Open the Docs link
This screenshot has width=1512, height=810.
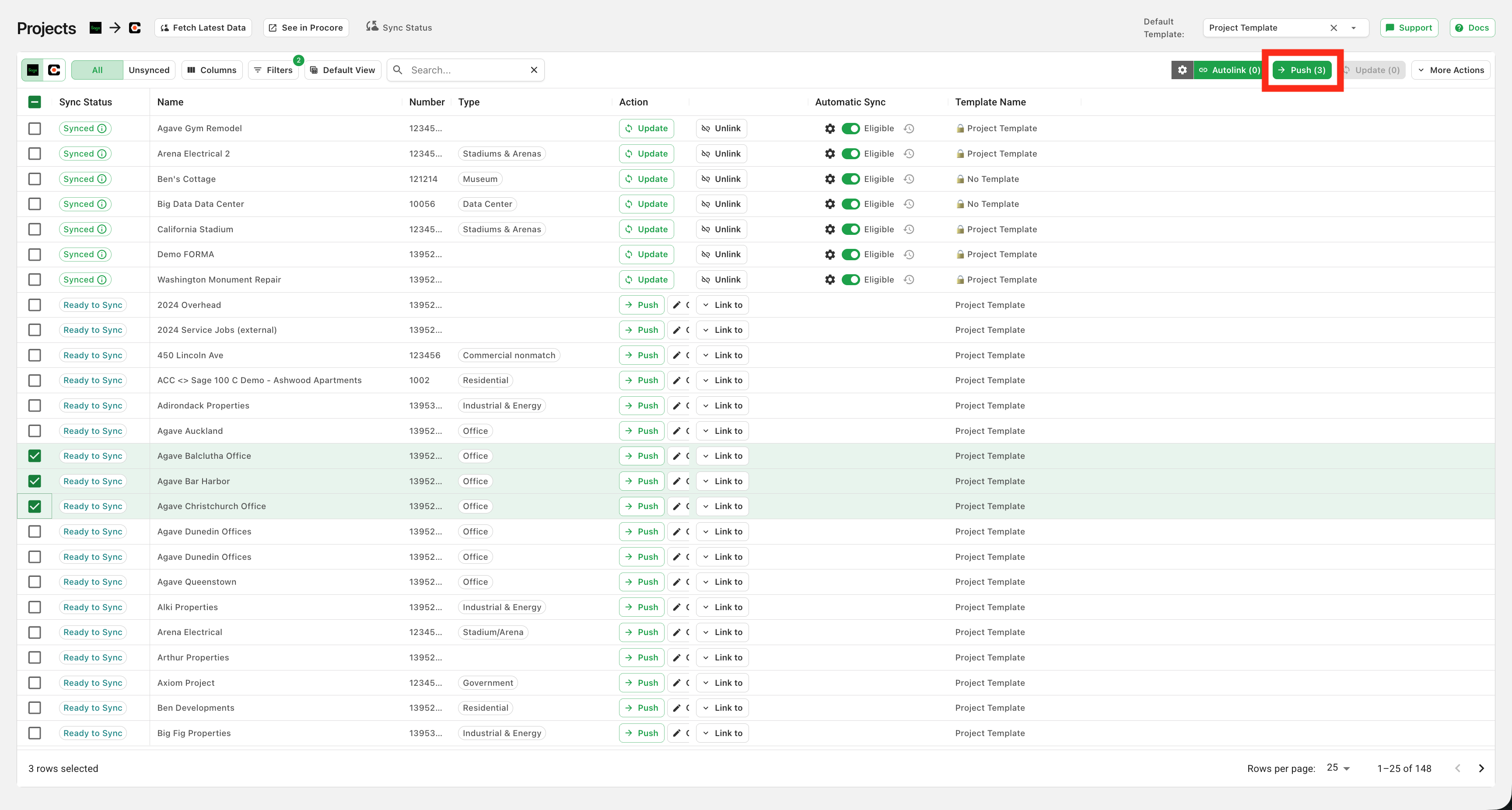[1472, 28]
